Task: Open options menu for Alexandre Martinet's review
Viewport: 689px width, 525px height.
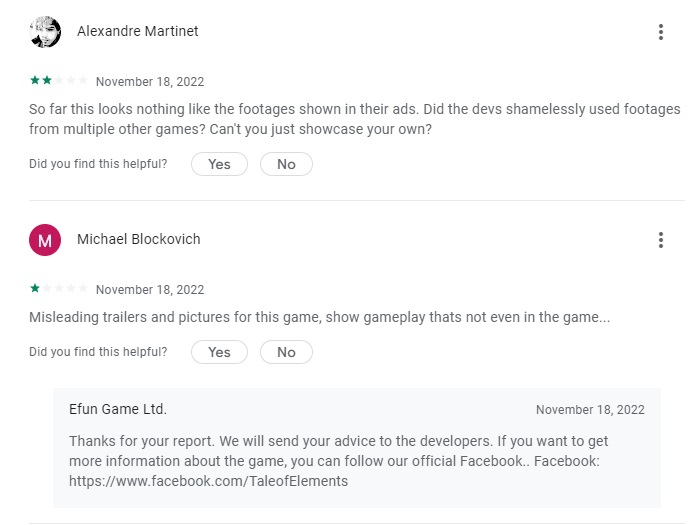Action: click(661, 32)
